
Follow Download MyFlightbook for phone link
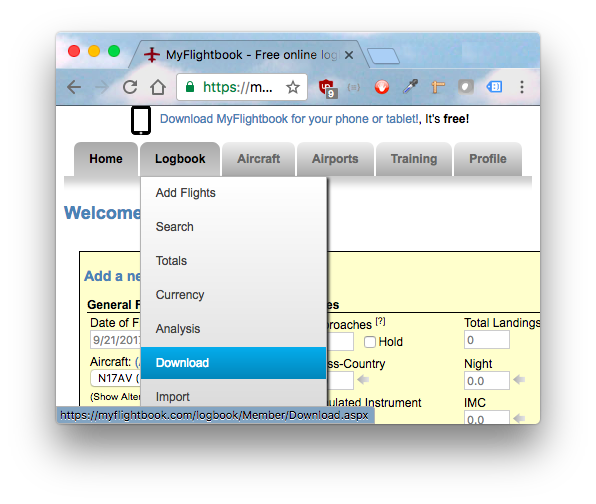[x=289, y=119]
